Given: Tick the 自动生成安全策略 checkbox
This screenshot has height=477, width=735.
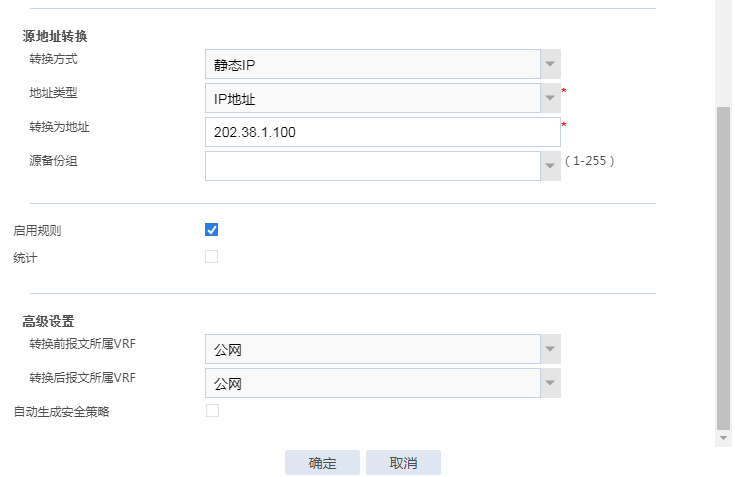Looking at the screenshot, I should coord(212,410).
